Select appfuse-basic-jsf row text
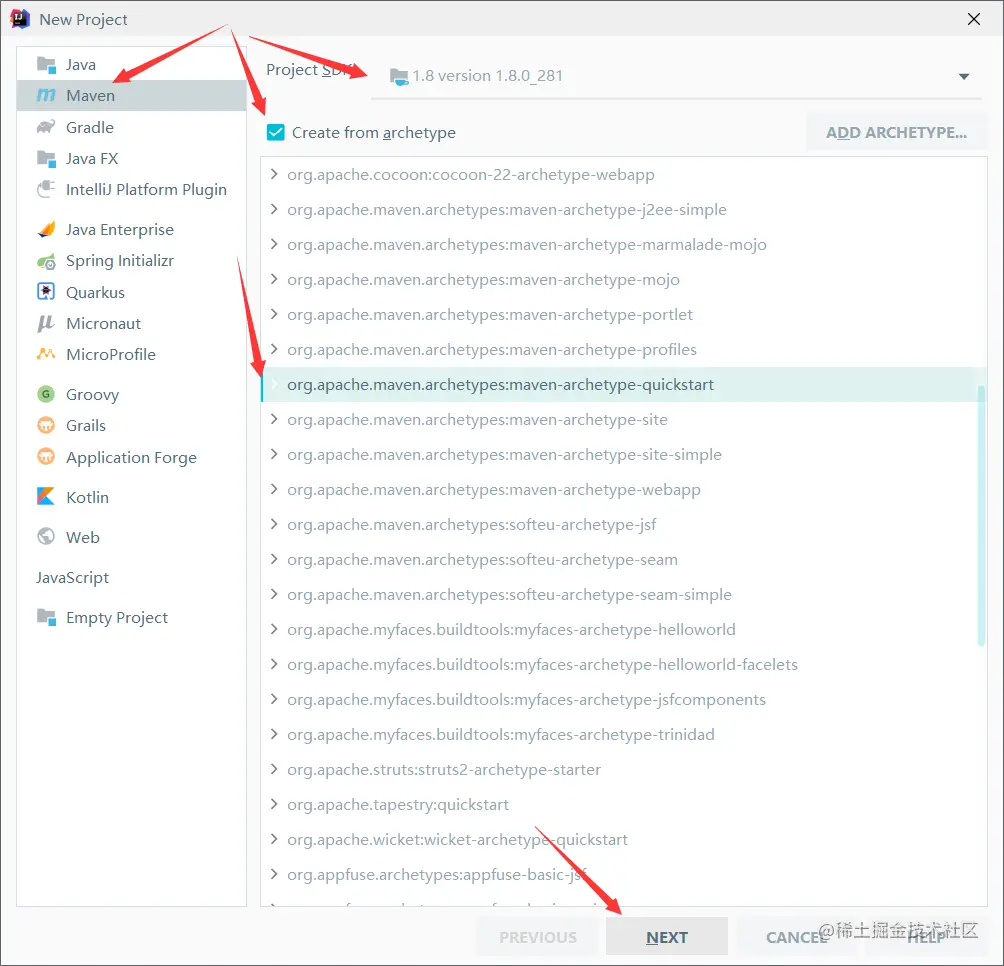Viewport: 1004px width, 966px height. click(x=437, y=874)
